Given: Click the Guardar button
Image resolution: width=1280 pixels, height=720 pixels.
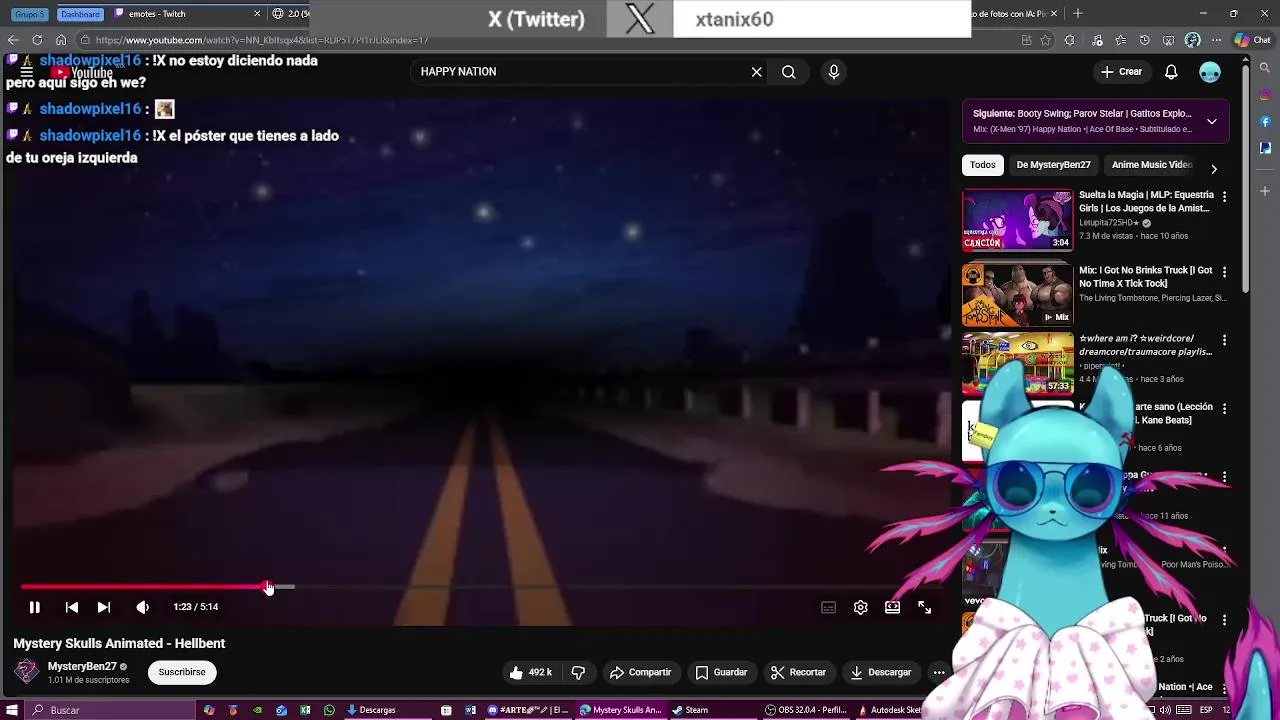Looking at the screenshot, I should tap(721, 673).
